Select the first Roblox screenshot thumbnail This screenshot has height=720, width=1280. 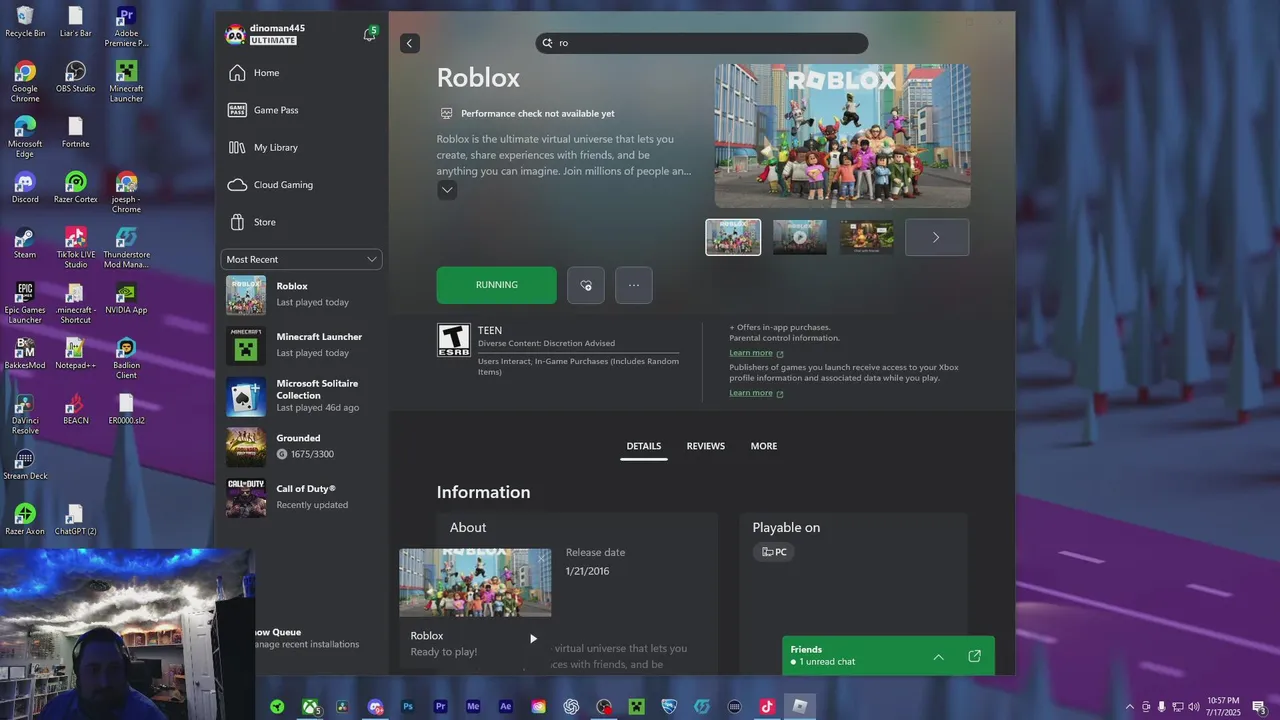coord(733,237)
